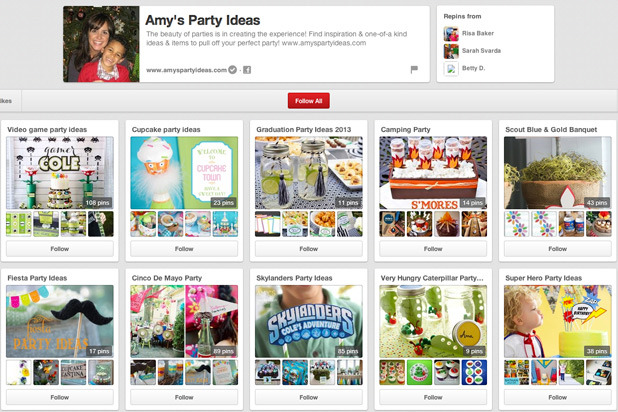The height and width of the screenshot is (412, 618).
Task: Click the verified checkmark badge icon
Action: pyautogui.click(x=232, y=70)
